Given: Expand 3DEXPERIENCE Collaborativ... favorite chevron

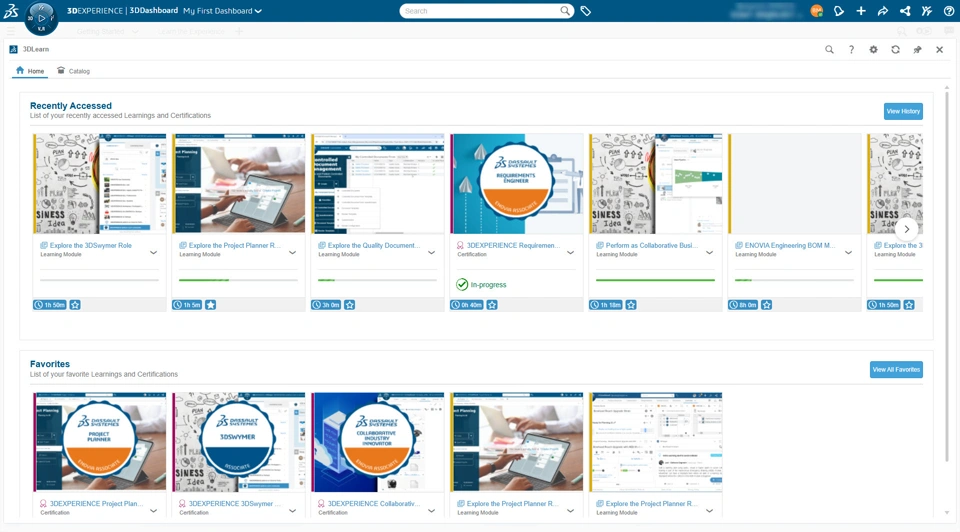Looking at the screenshot, I should (x=432, y=511).
